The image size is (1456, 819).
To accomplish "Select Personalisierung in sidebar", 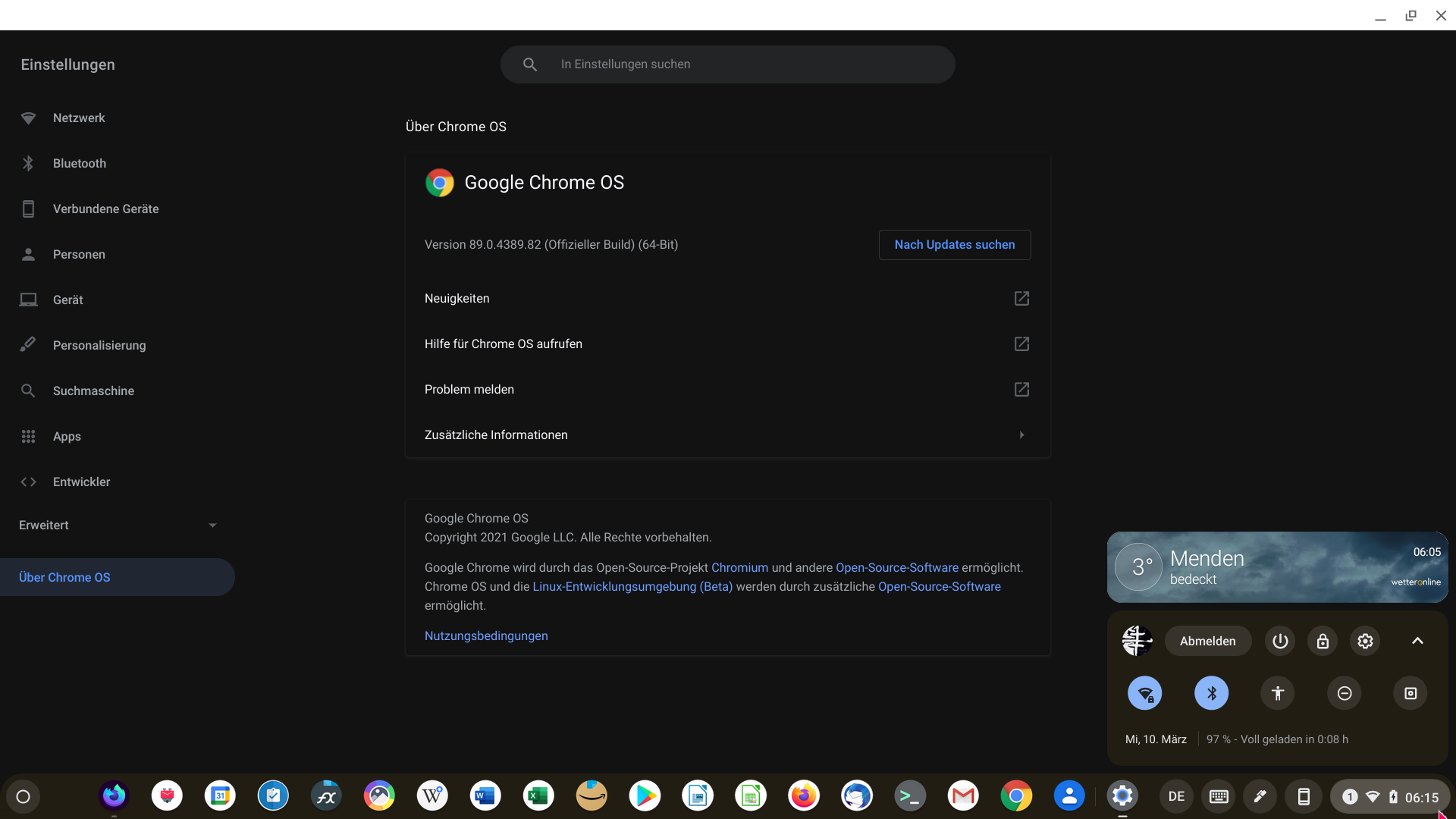I will (118, 346).
